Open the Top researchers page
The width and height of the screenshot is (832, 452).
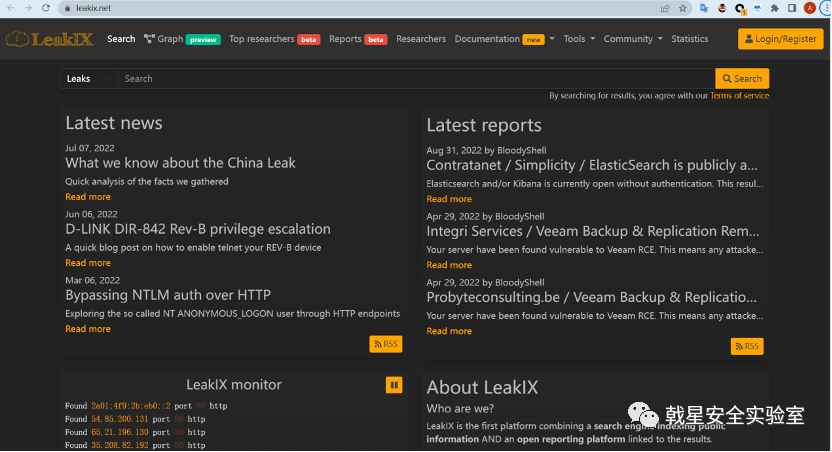click(x=274, y=39)
